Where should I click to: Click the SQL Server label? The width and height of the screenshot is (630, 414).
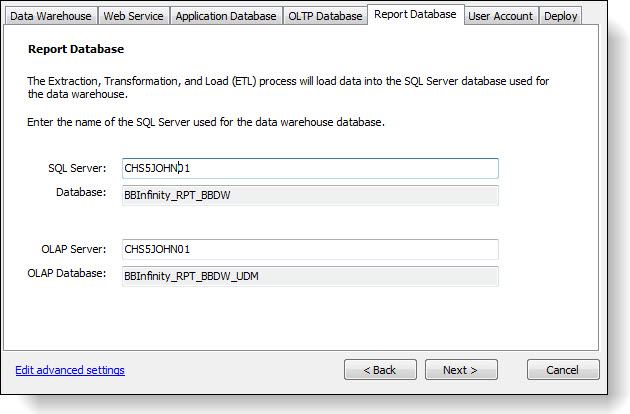[77, 168]
